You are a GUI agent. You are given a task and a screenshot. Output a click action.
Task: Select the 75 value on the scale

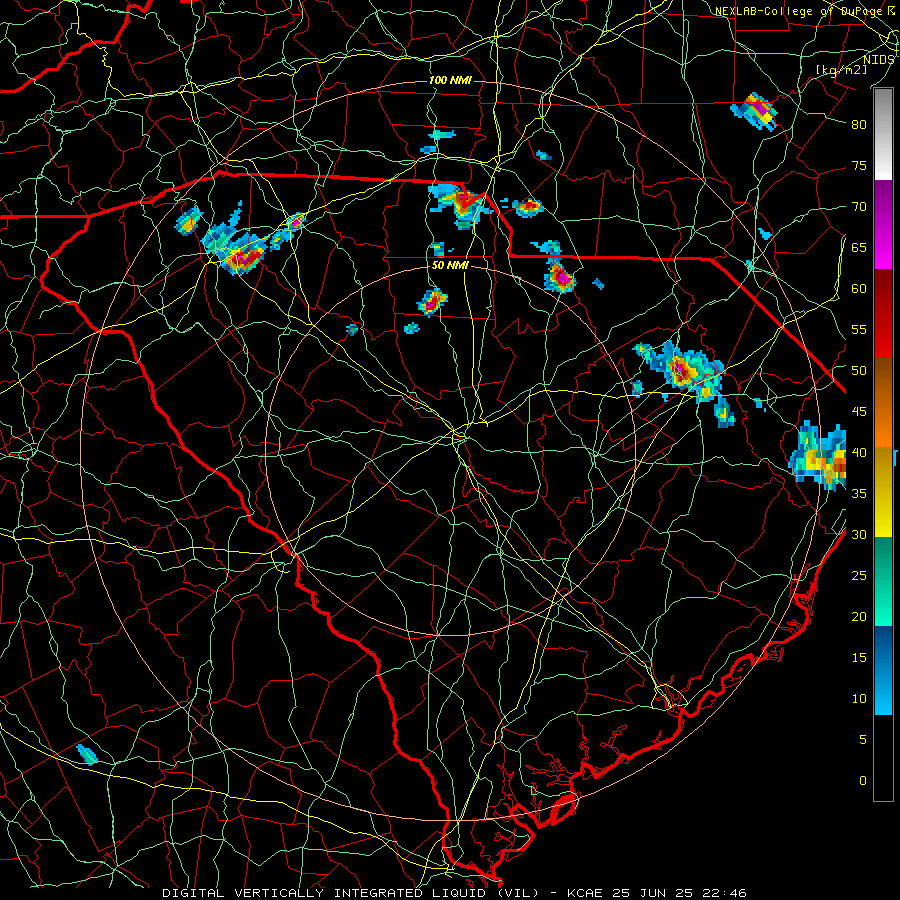(x=859, y=165)
